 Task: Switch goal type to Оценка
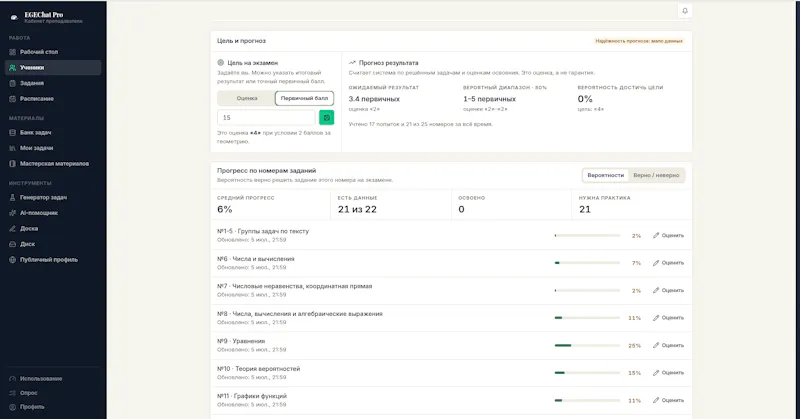pyautogui.click(x=246, y=98)
